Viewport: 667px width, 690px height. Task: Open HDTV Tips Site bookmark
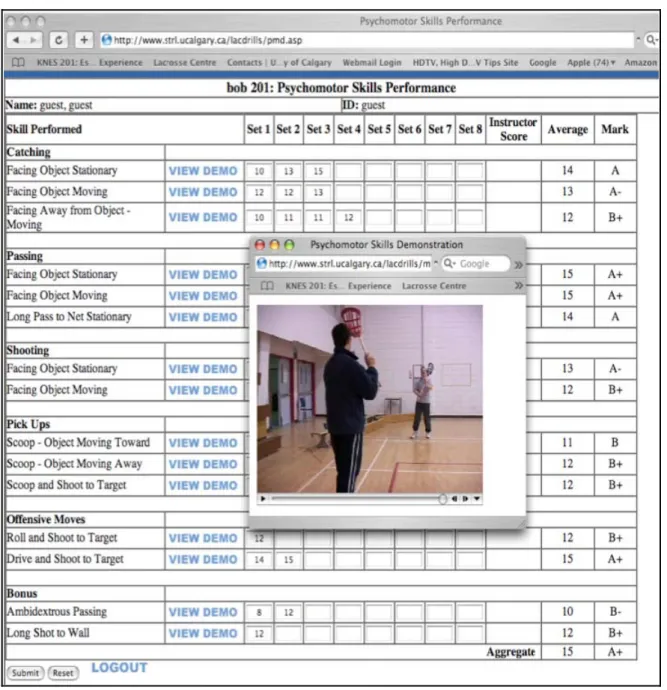[x=465, y=62]
